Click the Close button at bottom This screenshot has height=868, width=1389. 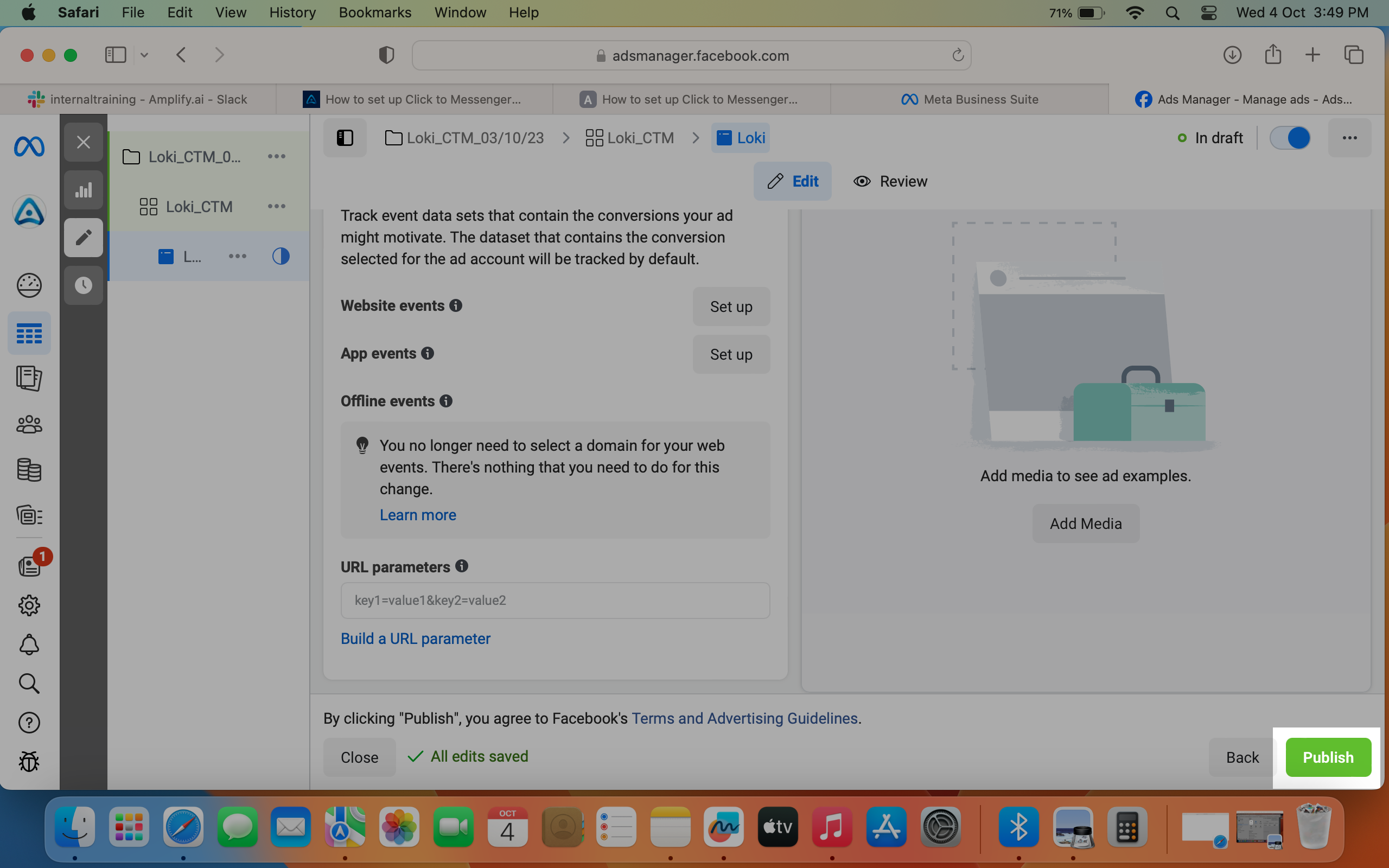coord(359,757)
